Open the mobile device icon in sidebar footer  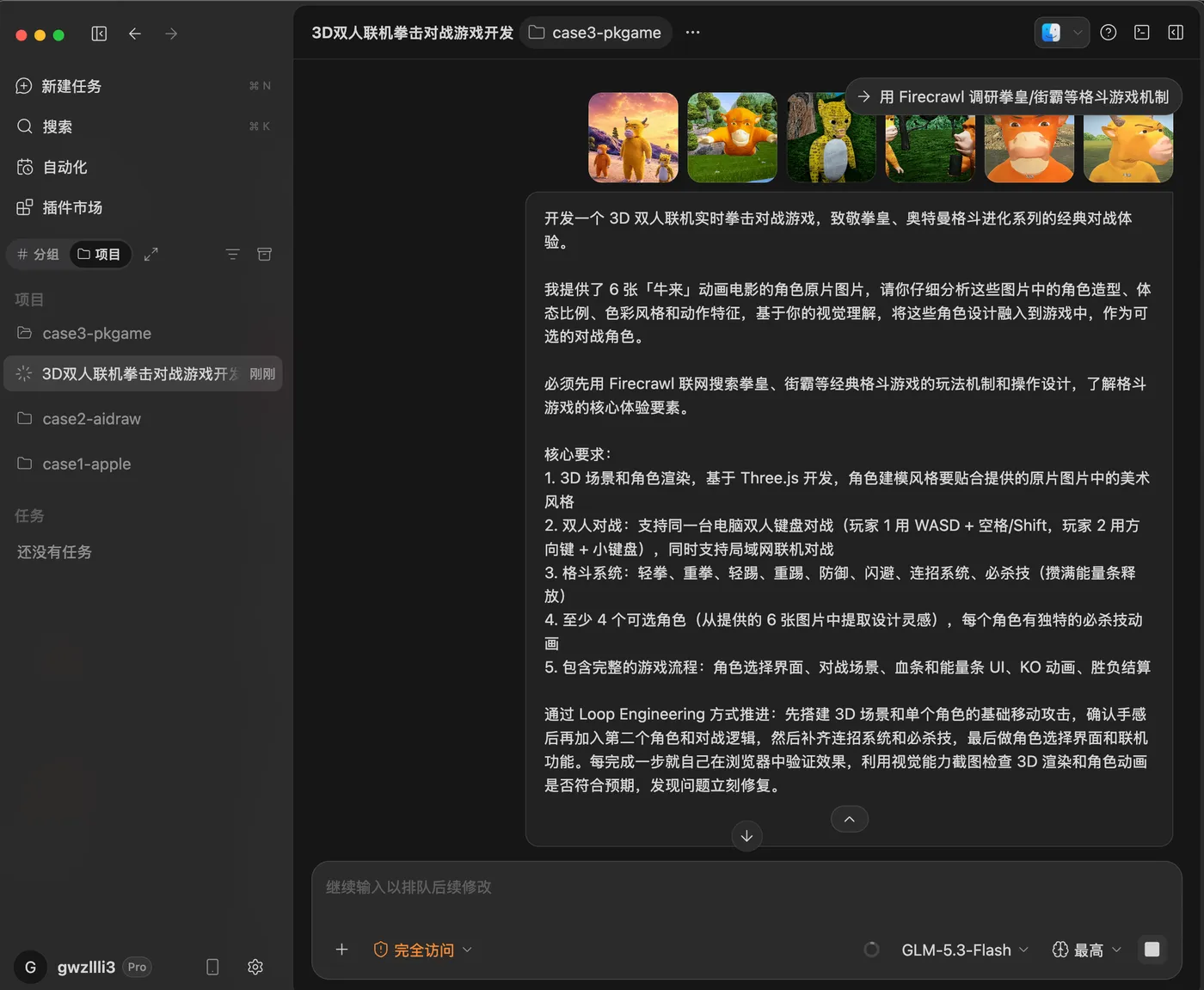tap(212, 967)
